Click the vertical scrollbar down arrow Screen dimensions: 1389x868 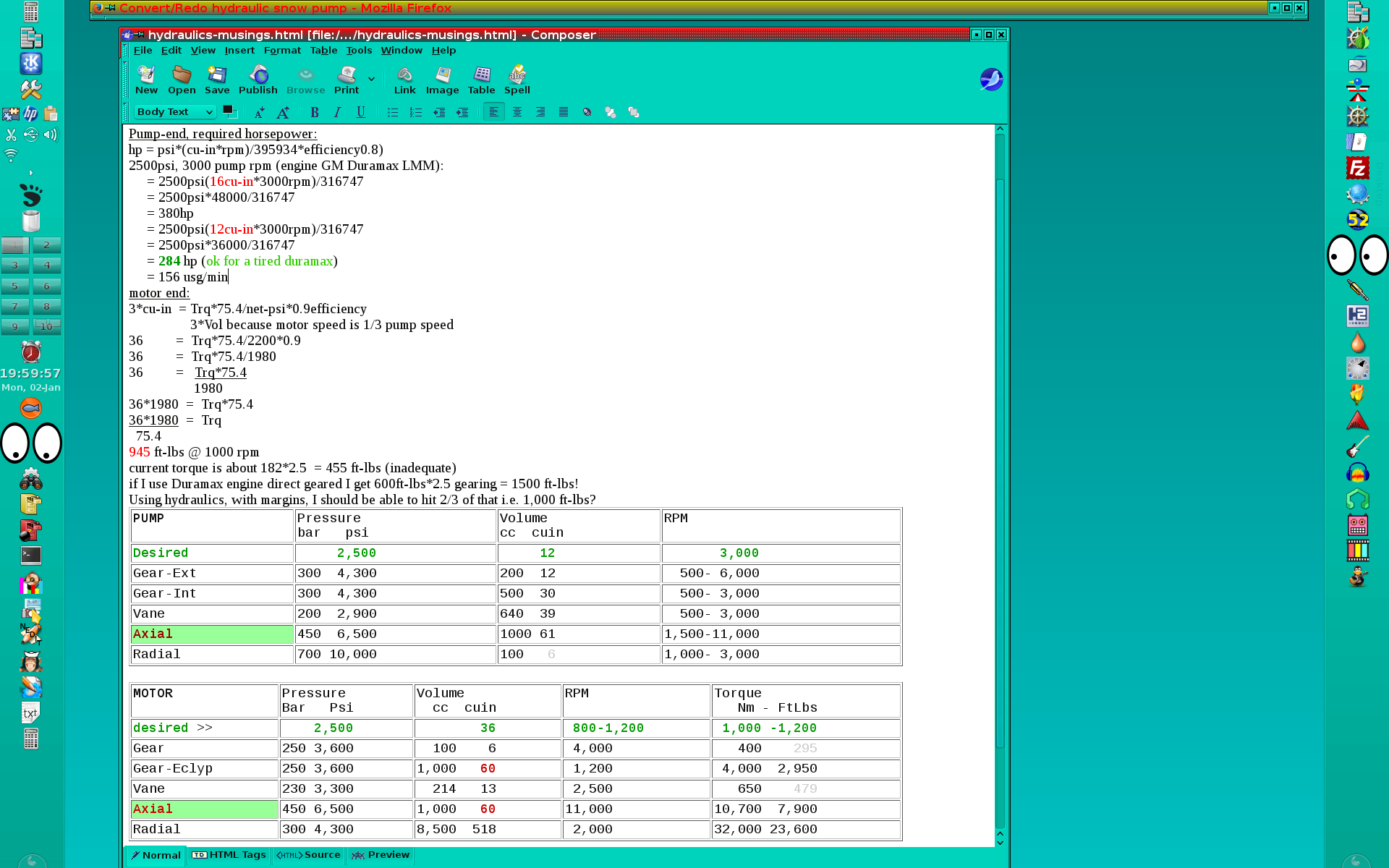pos(1000,842)
